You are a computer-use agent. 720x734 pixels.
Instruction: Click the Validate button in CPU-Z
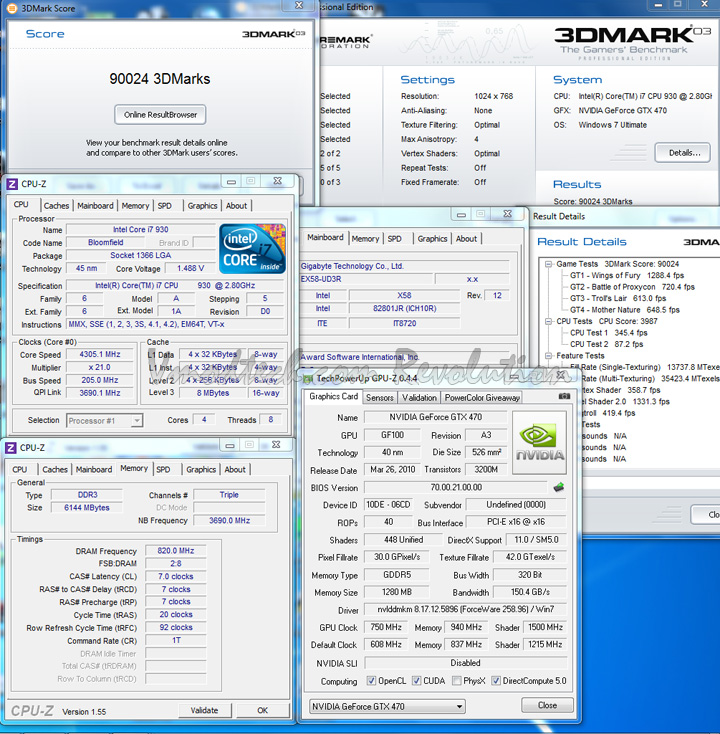(205, 710)
